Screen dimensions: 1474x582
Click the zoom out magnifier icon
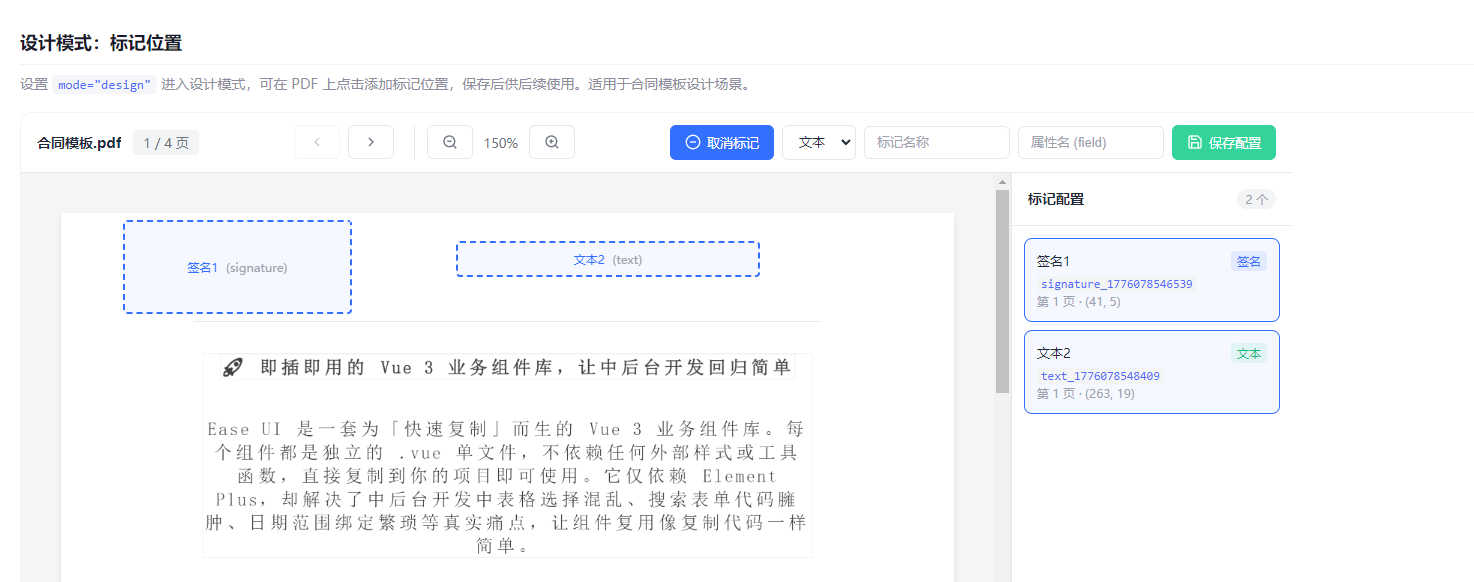pos(449,142)
